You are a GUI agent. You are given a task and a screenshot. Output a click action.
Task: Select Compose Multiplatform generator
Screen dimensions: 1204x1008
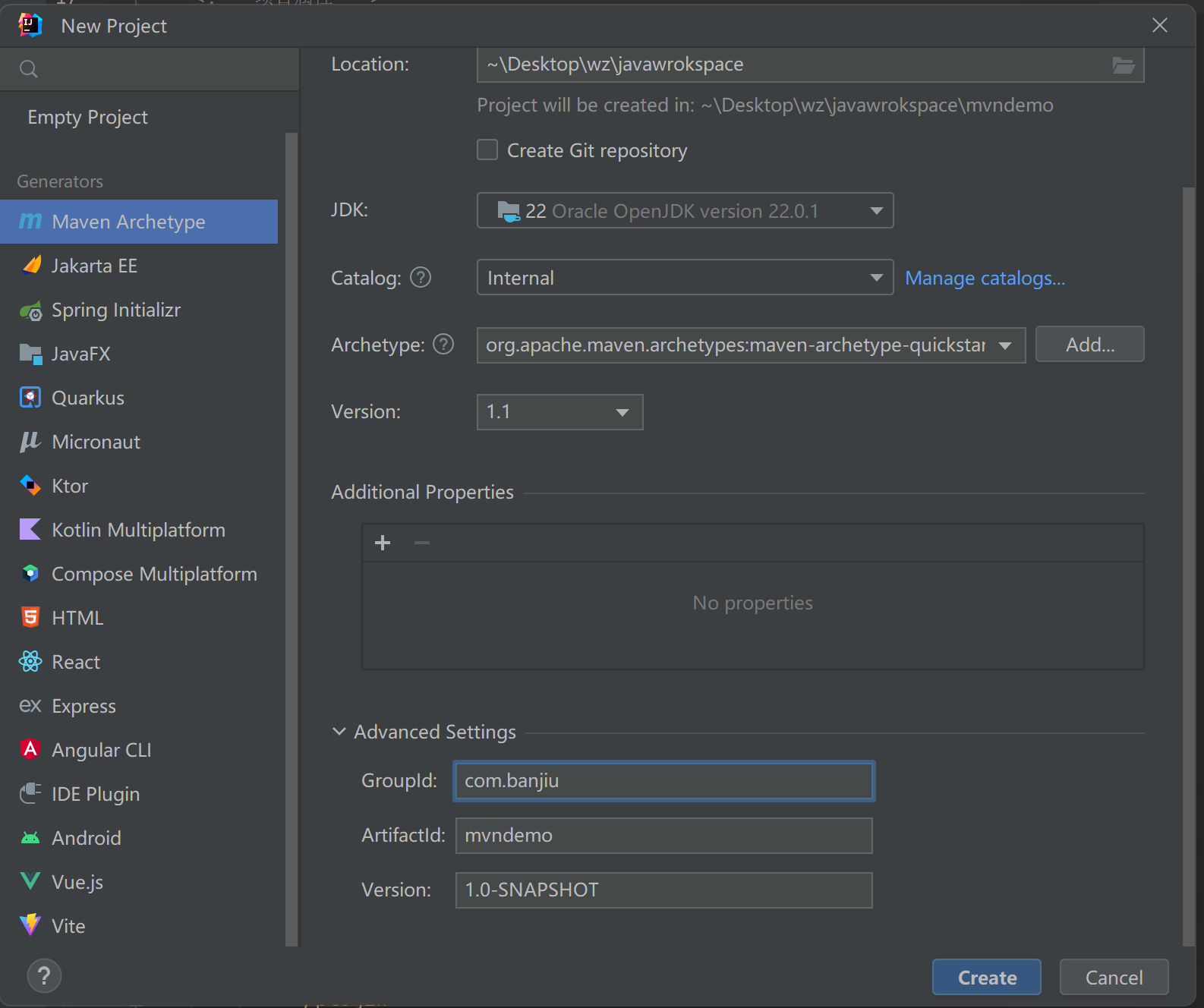pos(139,574)
